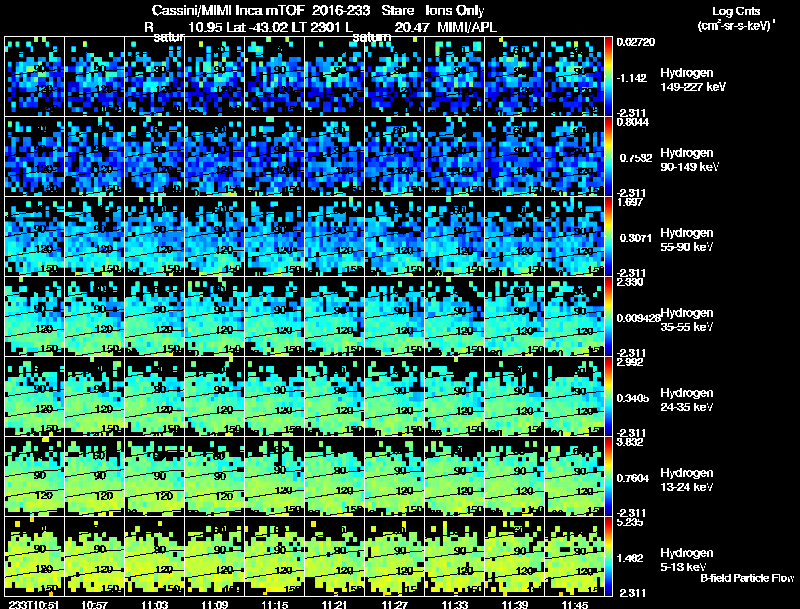This screenshot has height=609, width=800.
Task: Click the color bar for 149-227 keV row
Action: pos(608,77)
